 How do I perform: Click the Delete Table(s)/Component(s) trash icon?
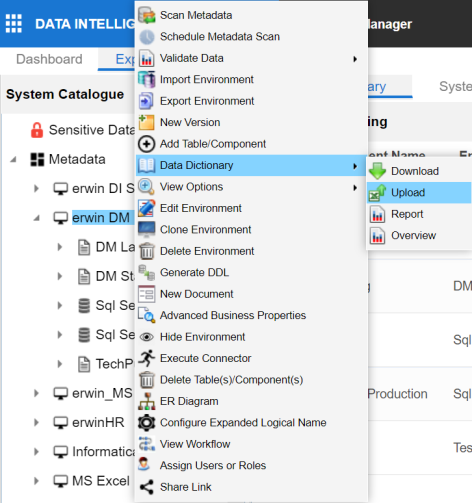point(147,380)
